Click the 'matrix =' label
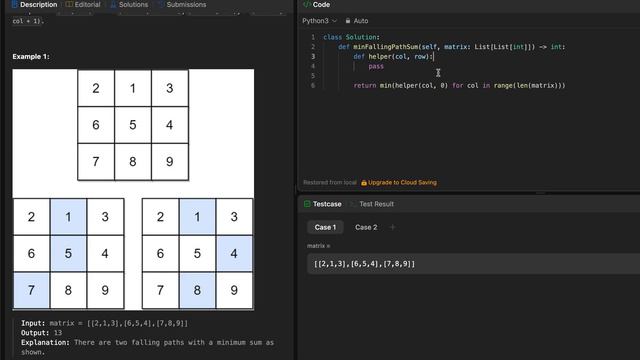The width and height of the screenshot is (640, 360). click(x=318, y=246)
